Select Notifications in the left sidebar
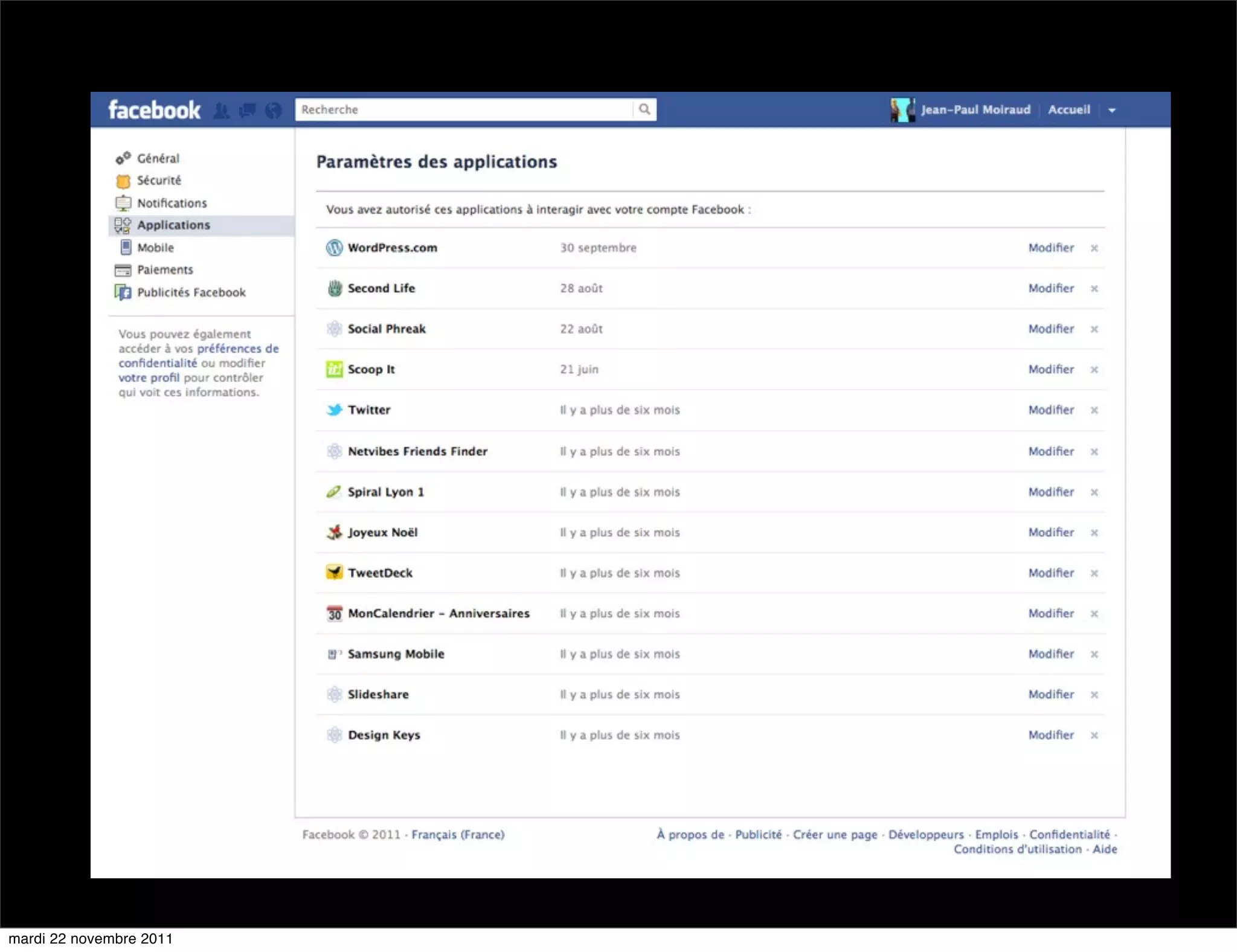Viewport: 1237px width, 952px height. (172, 203)
